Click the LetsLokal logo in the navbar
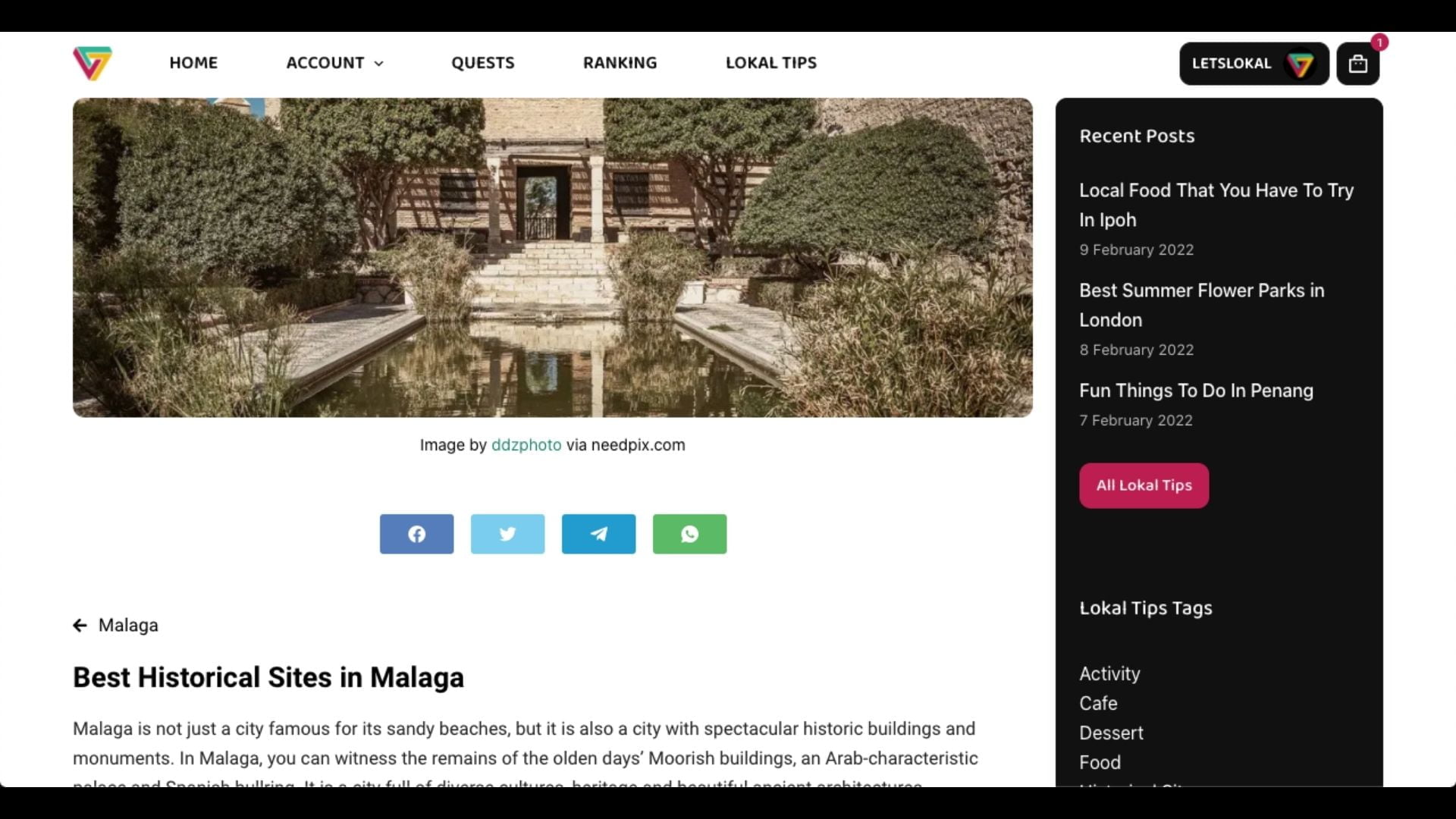 (x=93, y=63)
